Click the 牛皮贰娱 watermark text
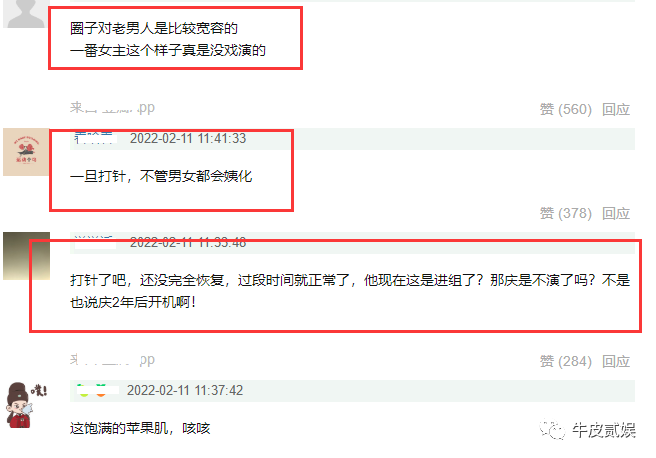Screen dimensions: 656x458 click(x=604, y=430)
